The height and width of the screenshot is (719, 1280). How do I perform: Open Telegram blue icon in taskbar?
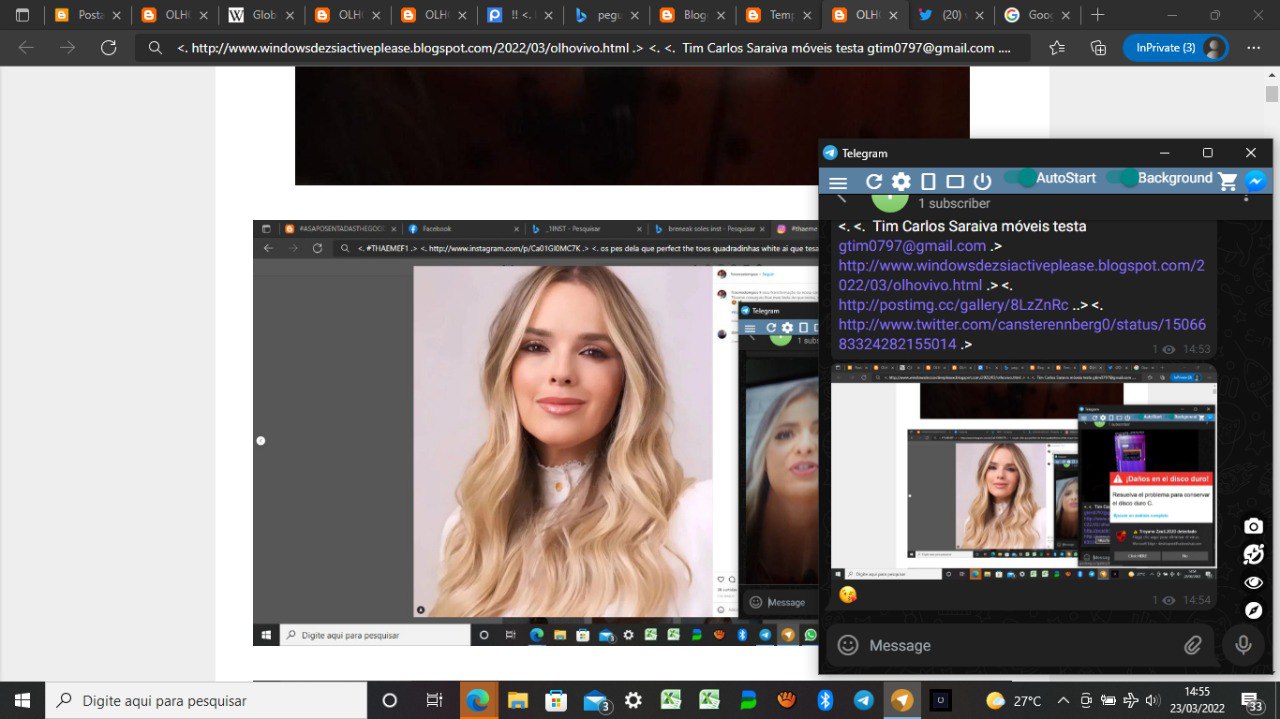[x=863, y=700]
